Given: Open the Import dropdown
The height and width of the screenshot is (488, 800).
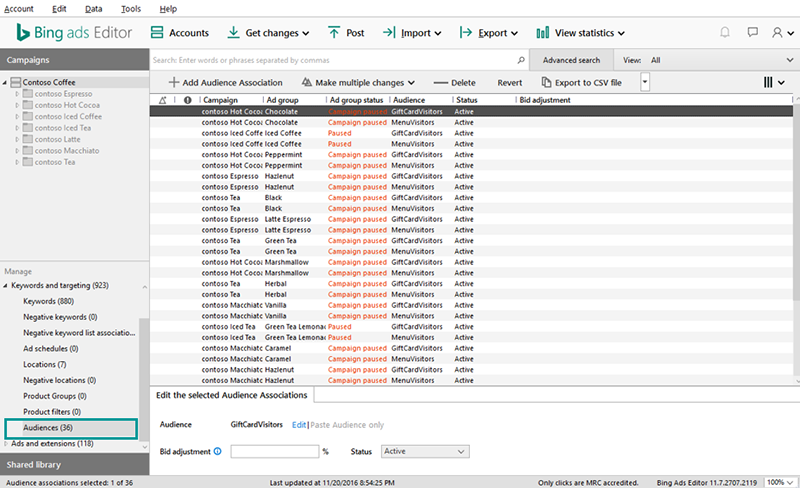Looking at the screenshot, I should 412,33.
